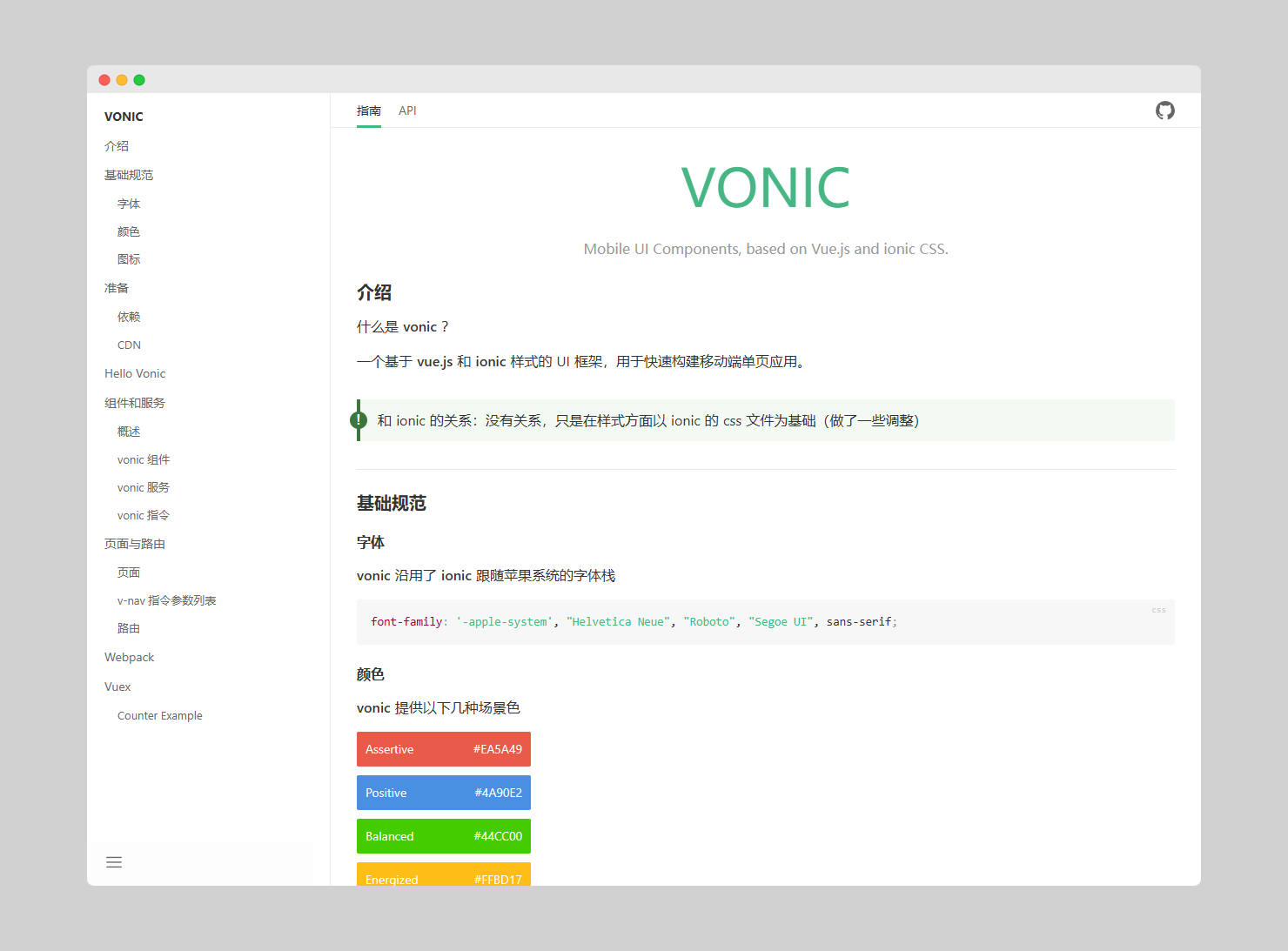
Task: Switch to the API tab
Action: coord(407,111)
